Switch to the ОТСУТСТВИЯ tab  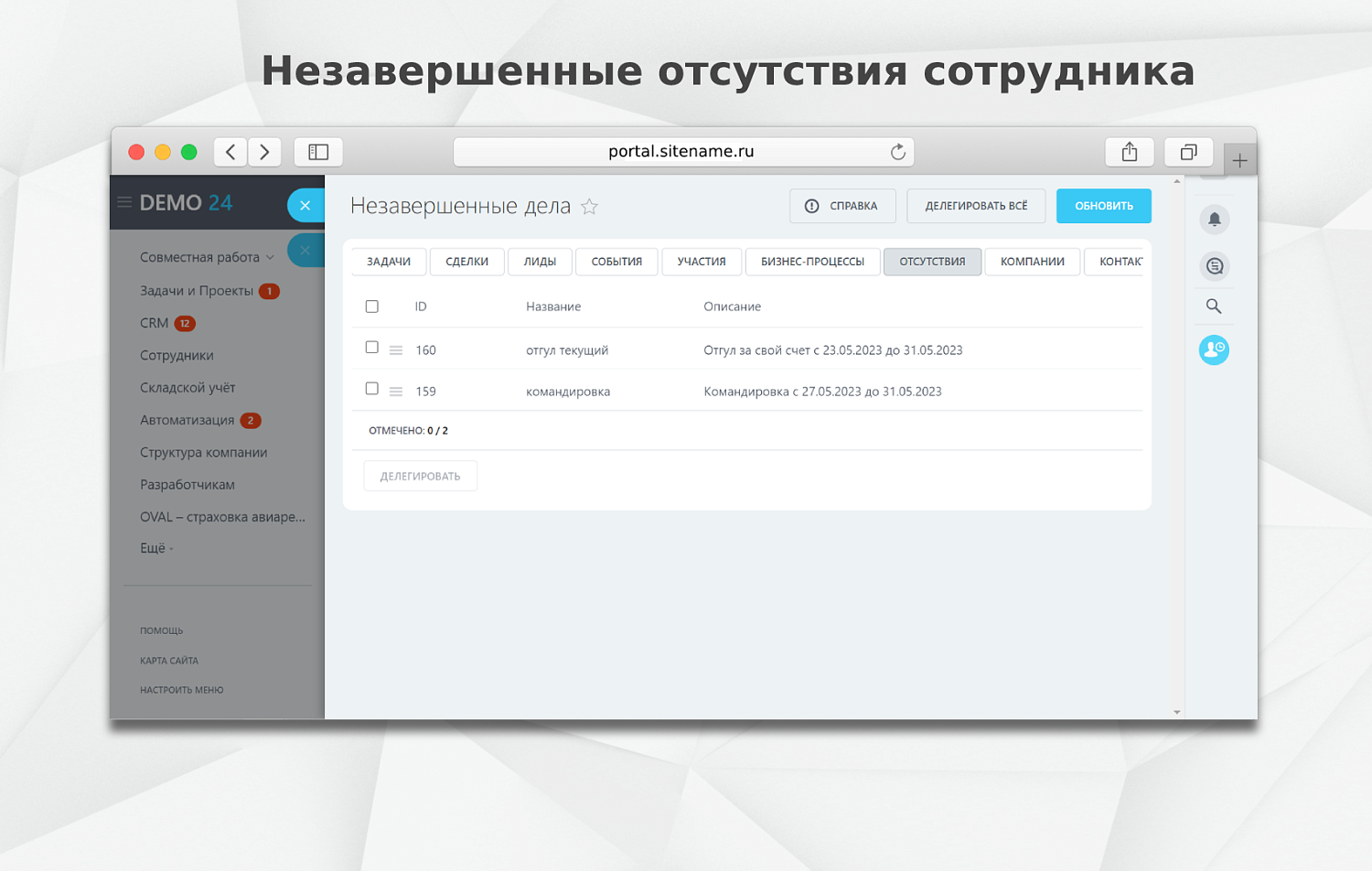pos(932,262)
